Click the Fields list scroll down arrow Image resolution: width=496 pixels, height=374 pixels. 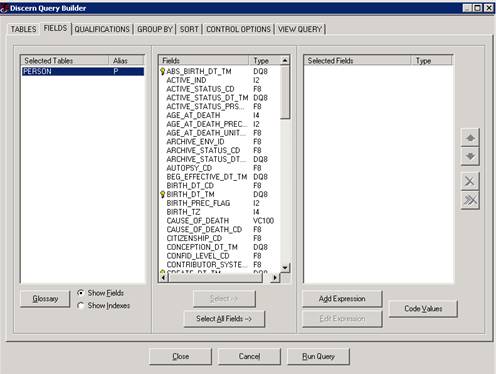click(285, 267)
